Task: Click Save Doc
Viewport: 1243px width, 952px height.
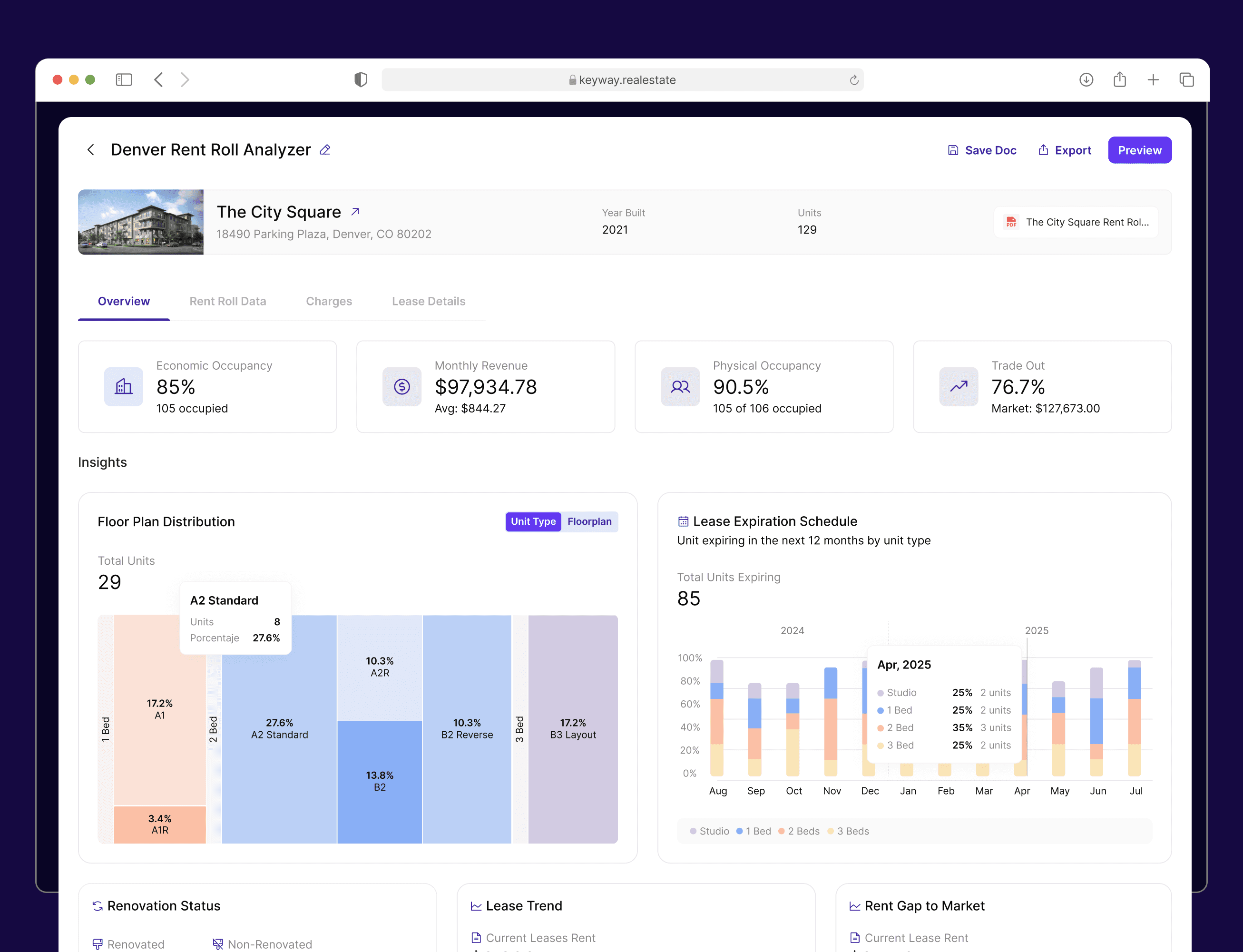Action: (x=982, y=150)
